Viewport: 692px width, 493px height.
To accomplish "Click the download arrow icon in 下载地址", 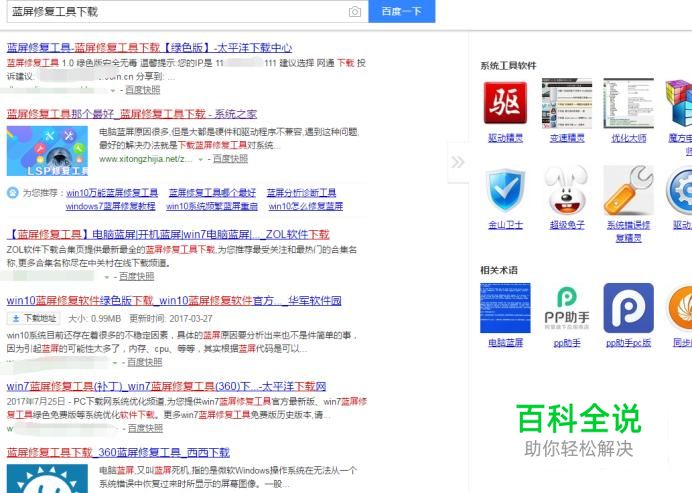I will click(16, 318).
